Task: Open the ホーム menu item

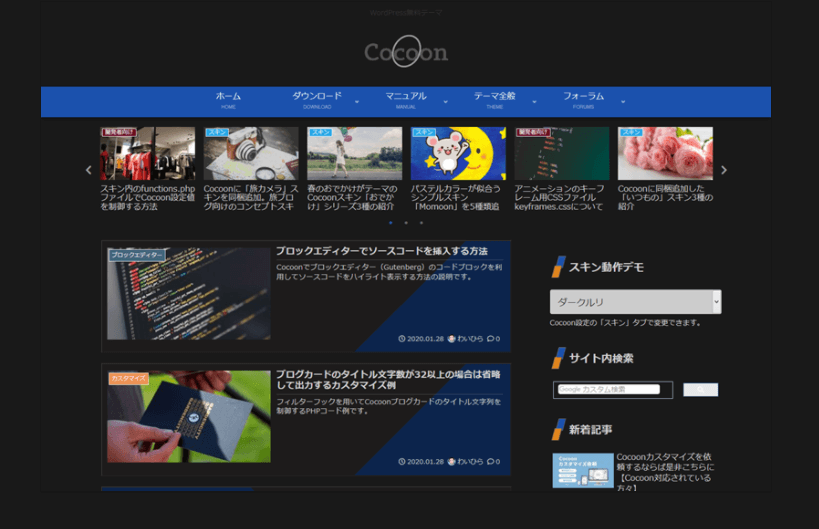Action: pyautogui.click(x=228, y=100)
